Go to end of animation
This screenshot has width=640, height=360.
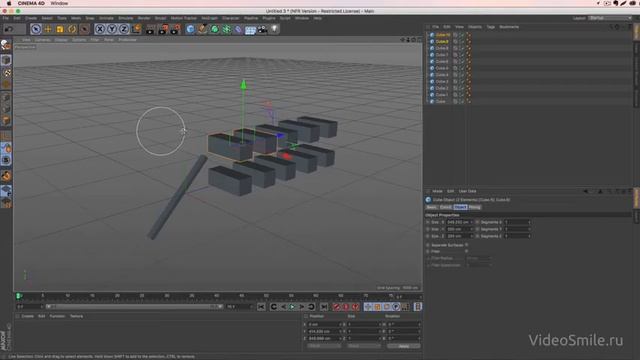[324, 307]
